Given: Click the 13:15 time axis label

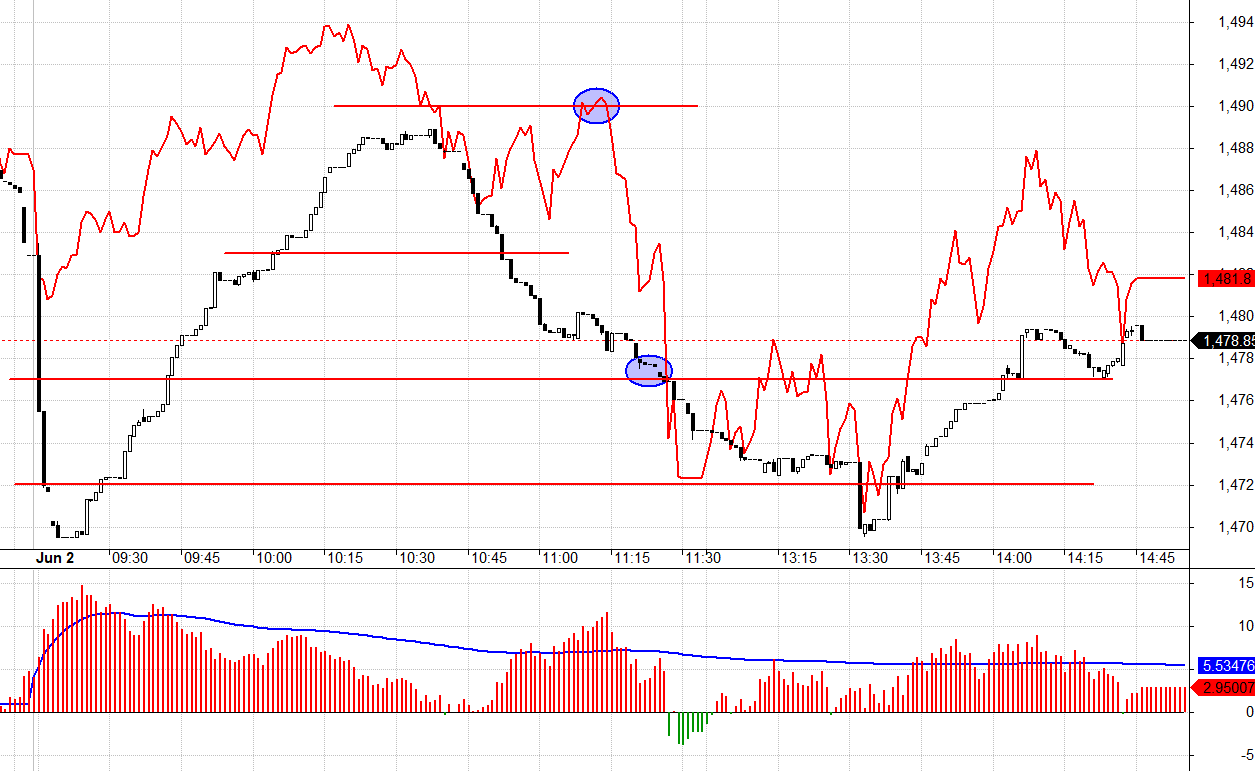Looking at the screenshot, I should pos(799,558).
